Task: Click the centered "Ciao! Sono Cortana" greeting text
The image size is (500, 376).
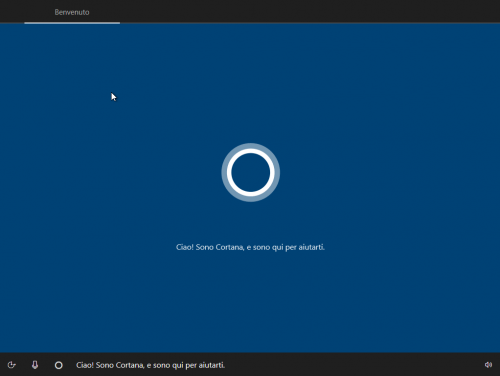Action: (250, 247)
